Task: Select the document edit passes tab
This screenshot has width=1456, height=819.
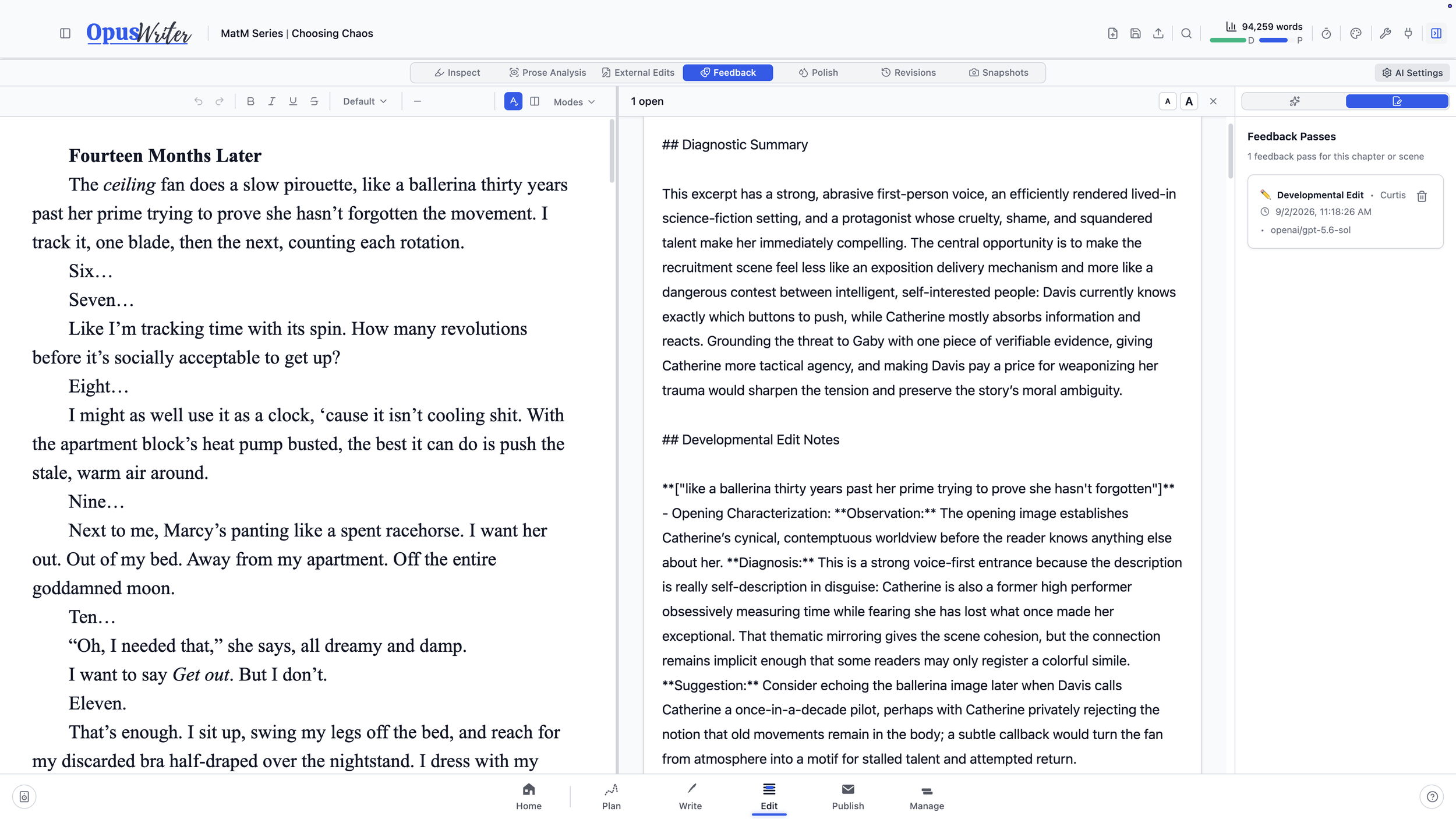Action: [x=1397, y=101]
